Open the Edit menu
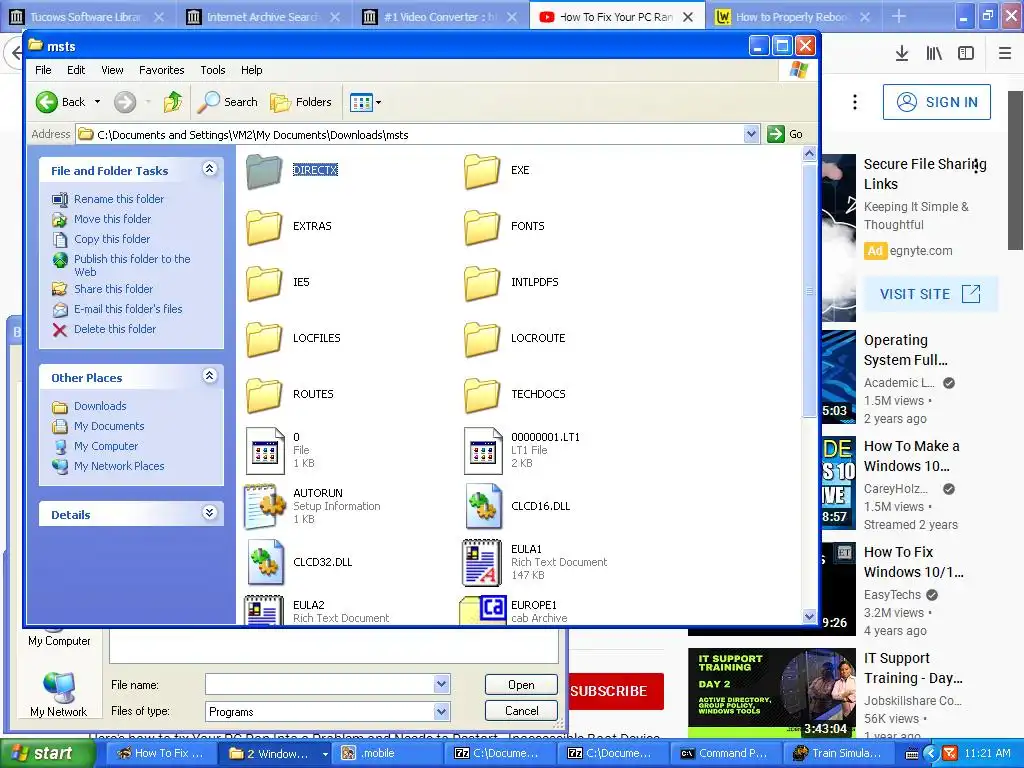Image resolution: width=1024 pixels, height=768 pixels. [x=76, y=70]
